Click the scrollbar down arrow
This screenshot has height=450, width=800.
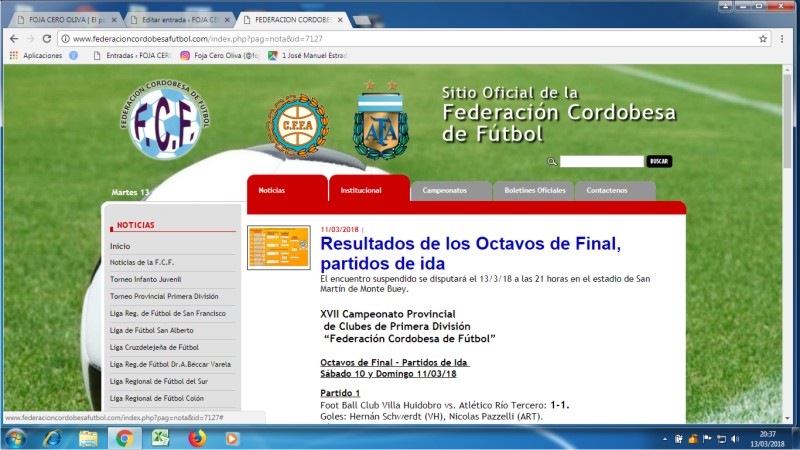788,418
